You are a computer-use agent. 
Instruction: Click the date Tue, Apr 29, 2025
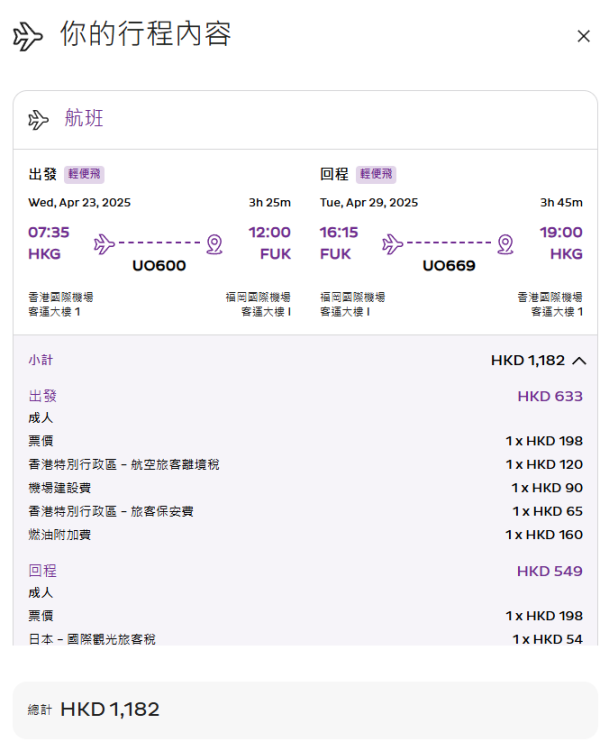(x=369, y=203)
